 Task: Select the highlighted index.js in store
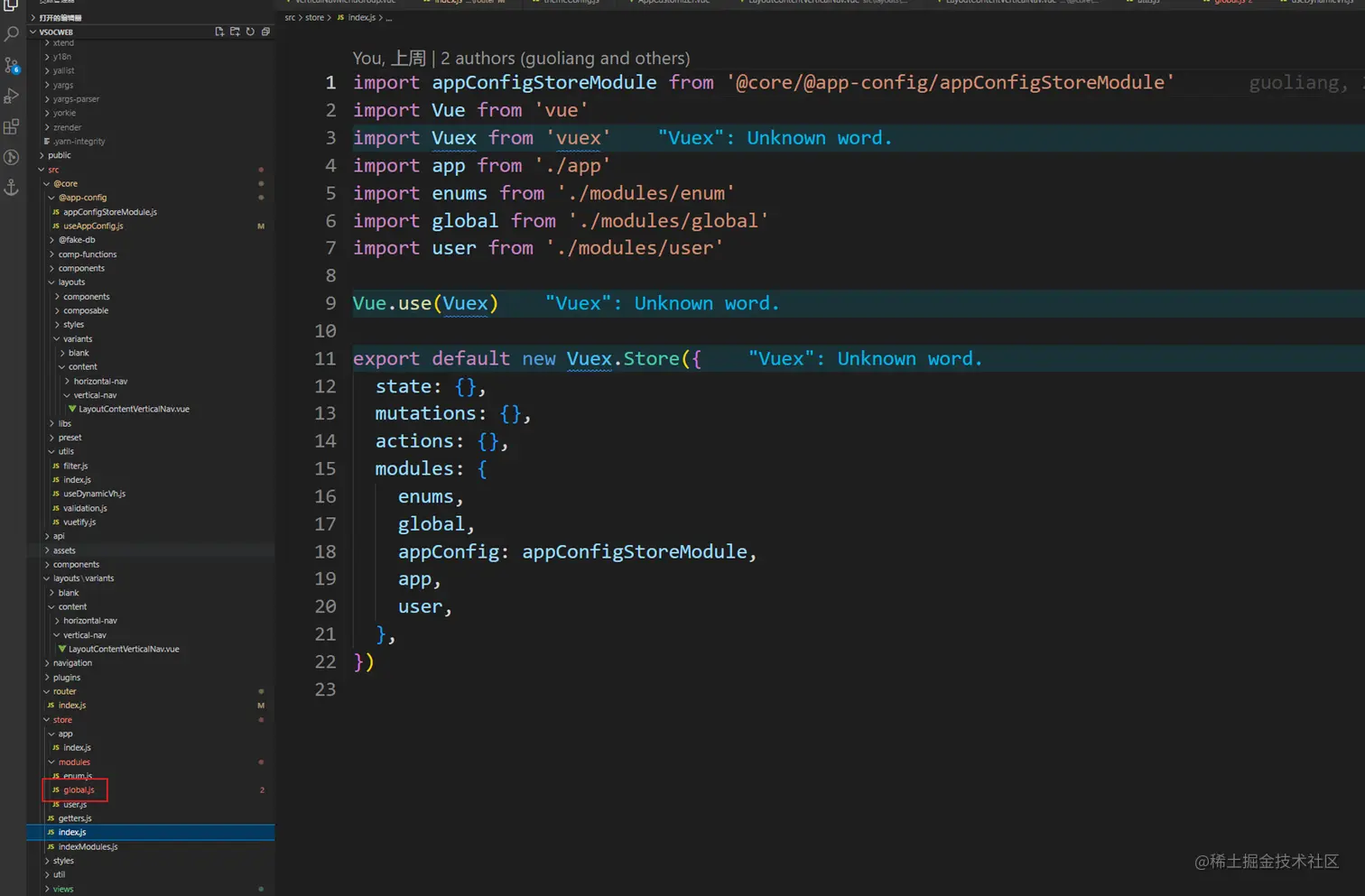[152, 832]
